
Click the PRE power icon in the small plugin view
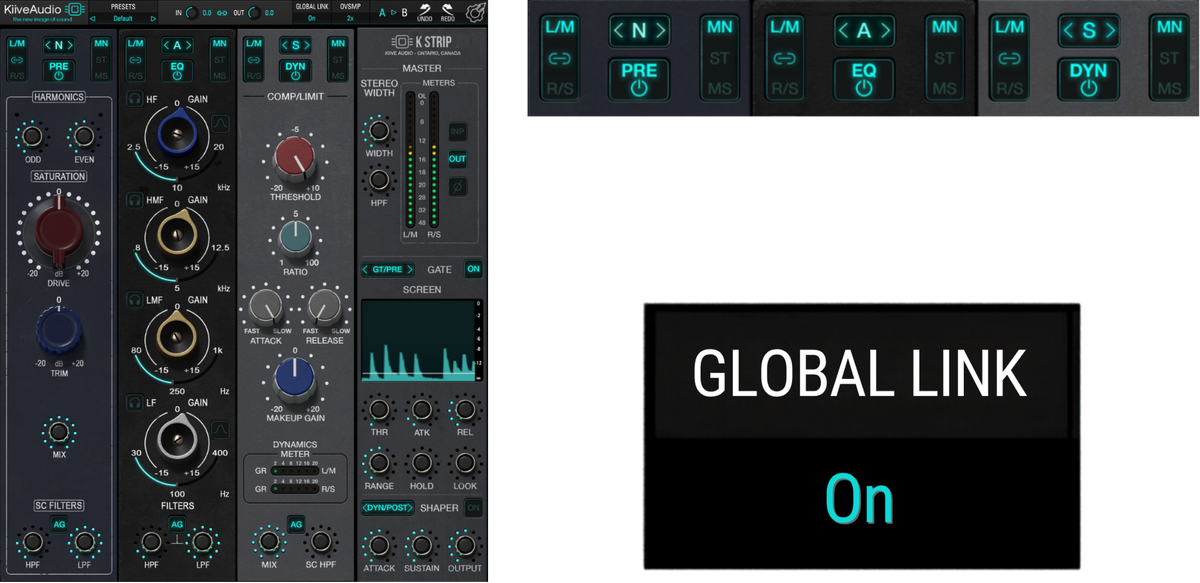point(58,74)
